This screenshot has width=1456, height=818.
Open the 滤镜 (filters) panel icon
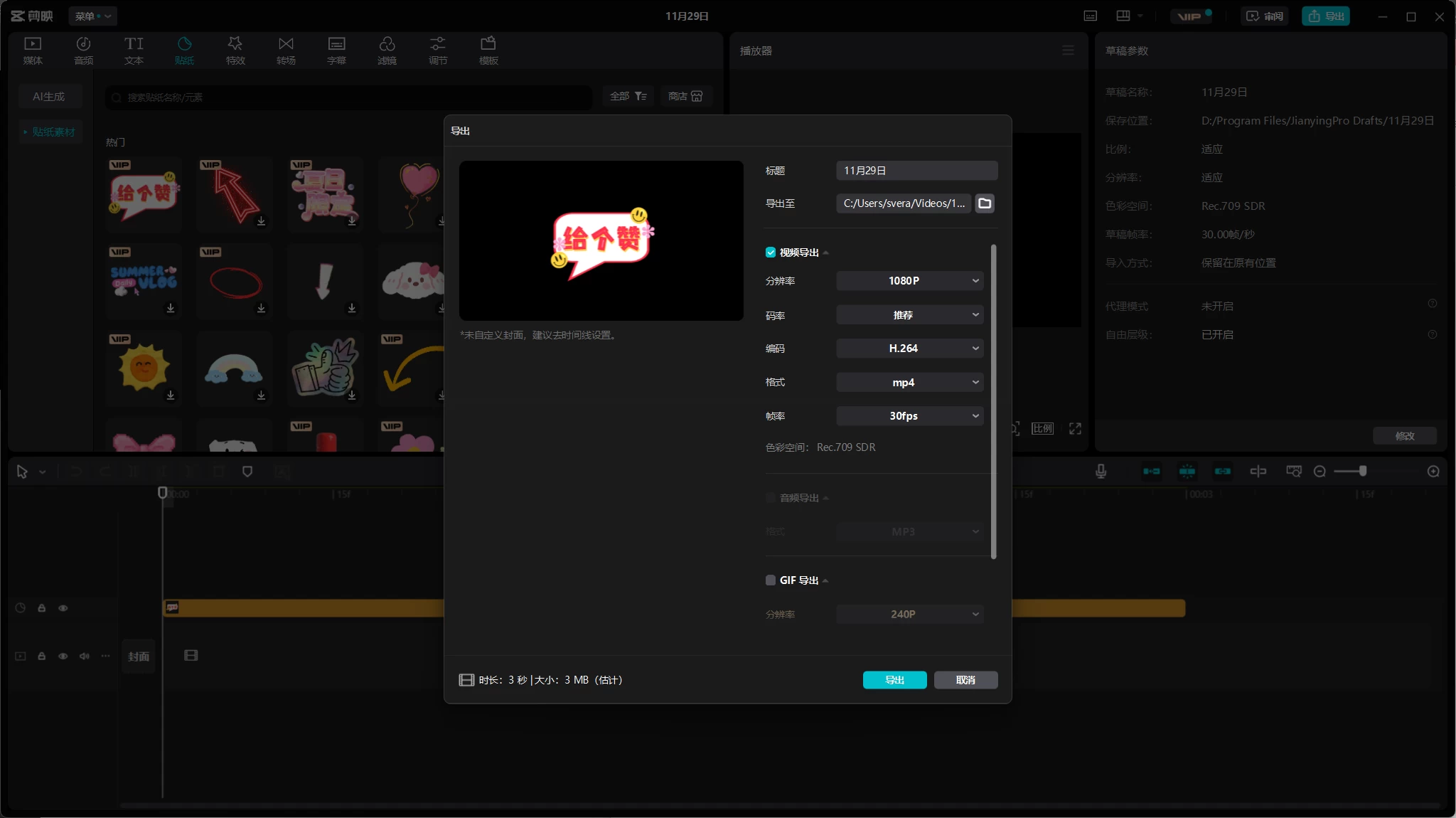[x=386, y=50]
